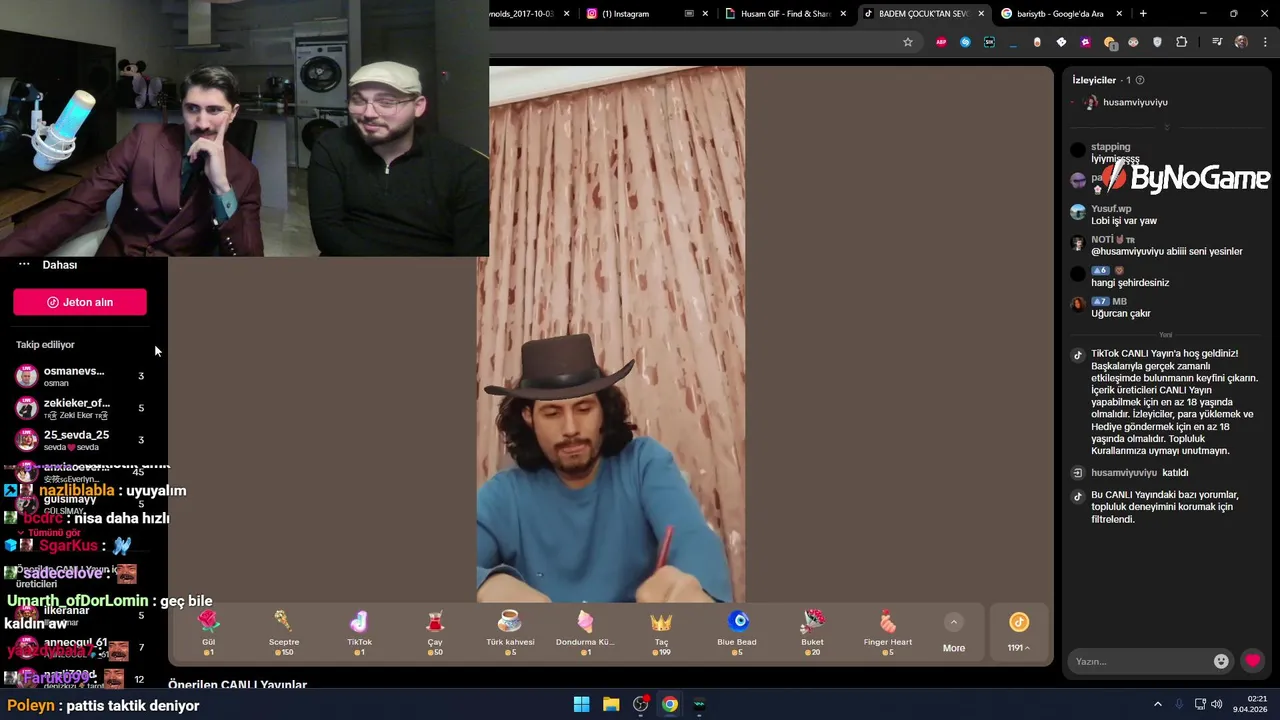Click the live stream video
Screen dimensions: 1280x720
pyautogui.click(x=610, y=335)
